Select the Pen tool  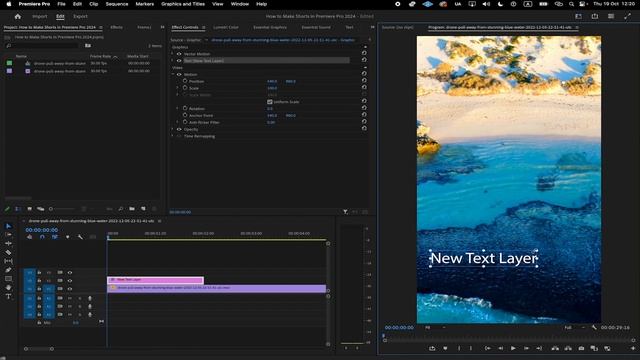pos(8,270)
